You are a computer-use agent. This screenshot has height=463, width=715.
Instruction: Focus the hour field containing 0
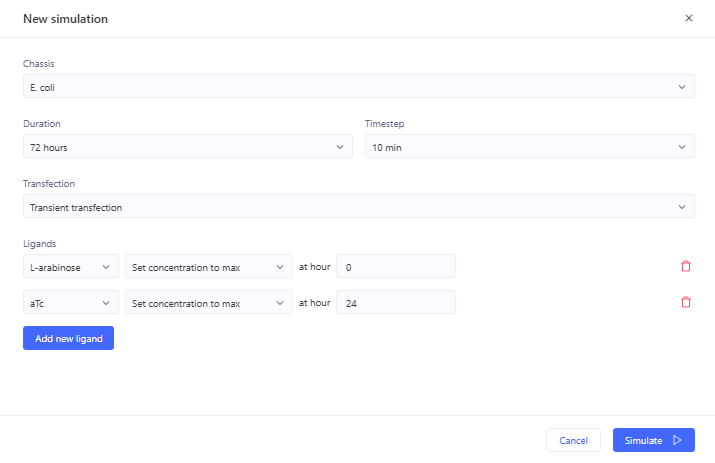coord(396,266)
